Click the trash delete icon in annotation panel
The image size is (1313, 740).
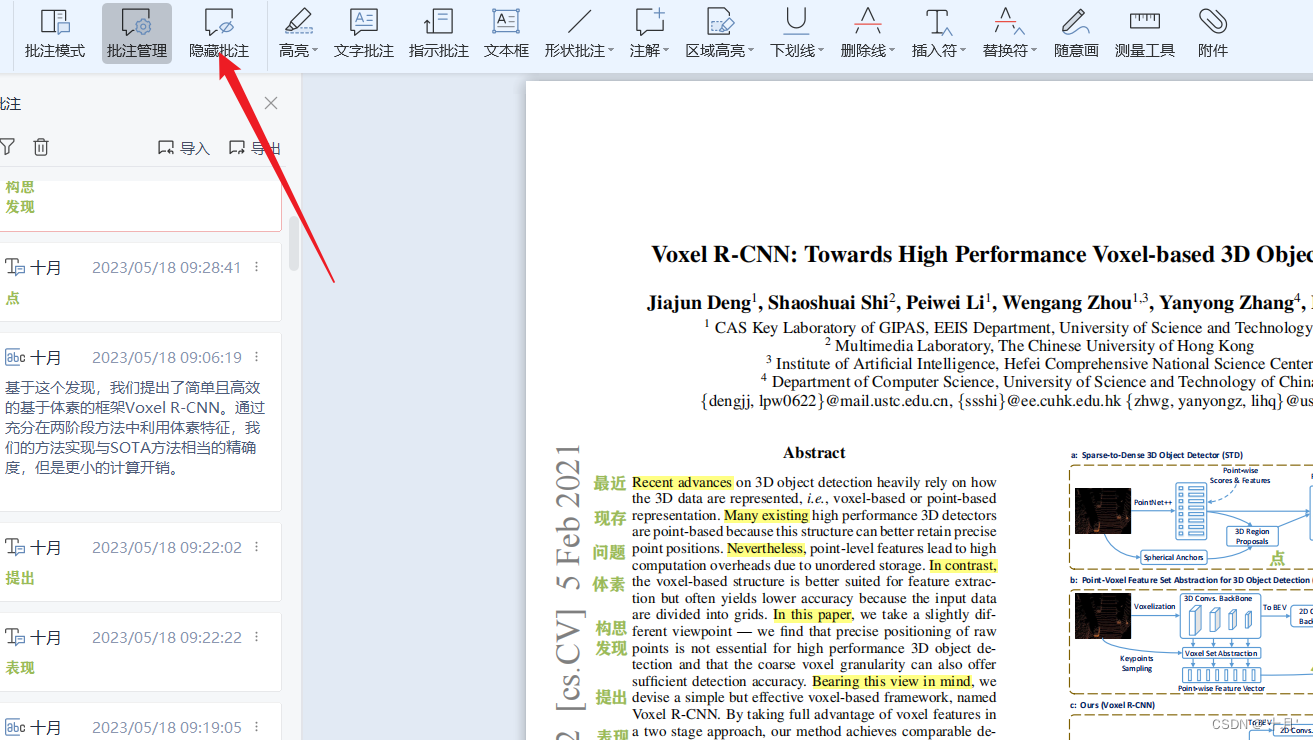click(41, 147)
